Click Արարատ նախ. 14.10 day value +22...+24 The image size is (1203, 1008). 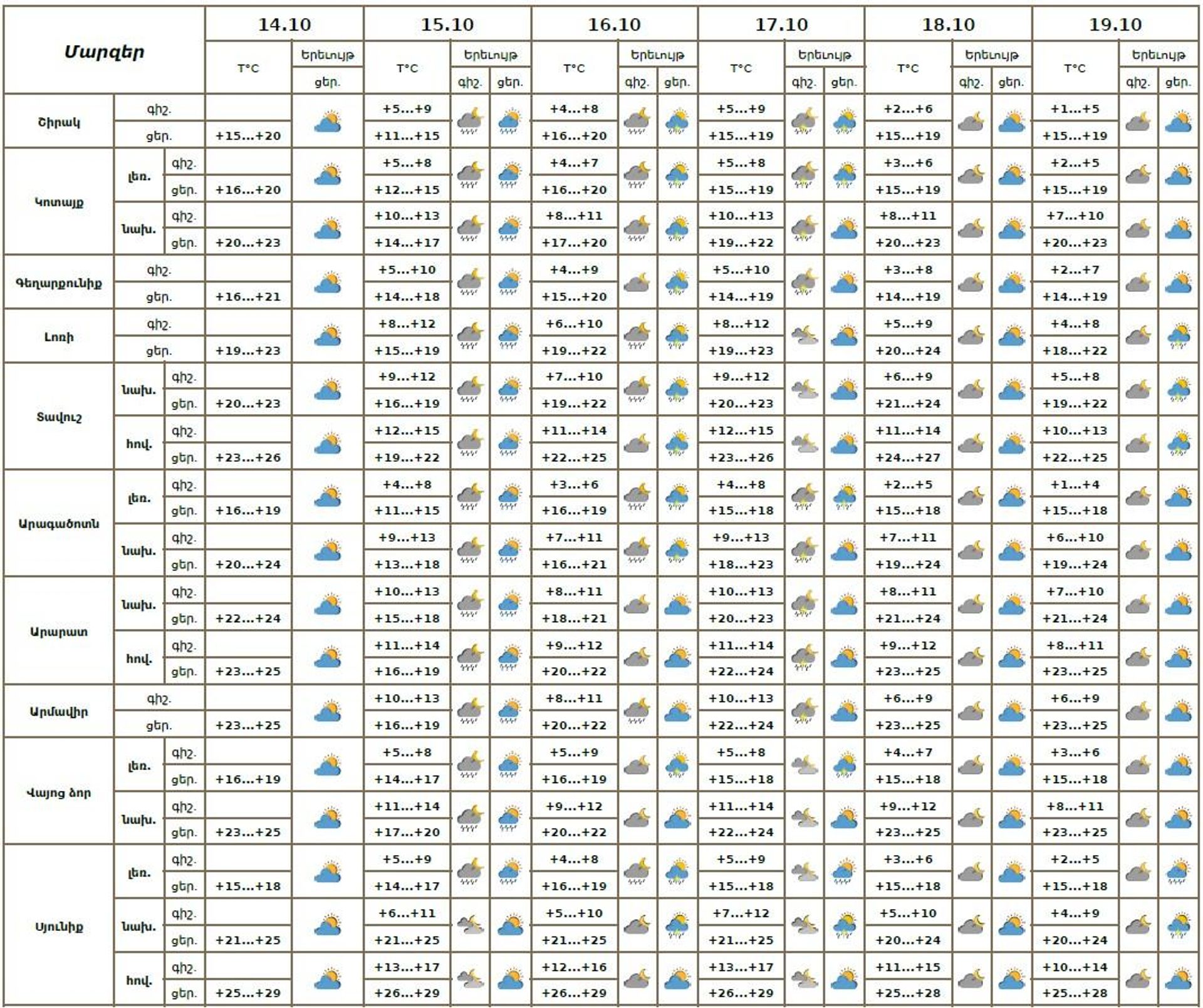click(248, 618)
